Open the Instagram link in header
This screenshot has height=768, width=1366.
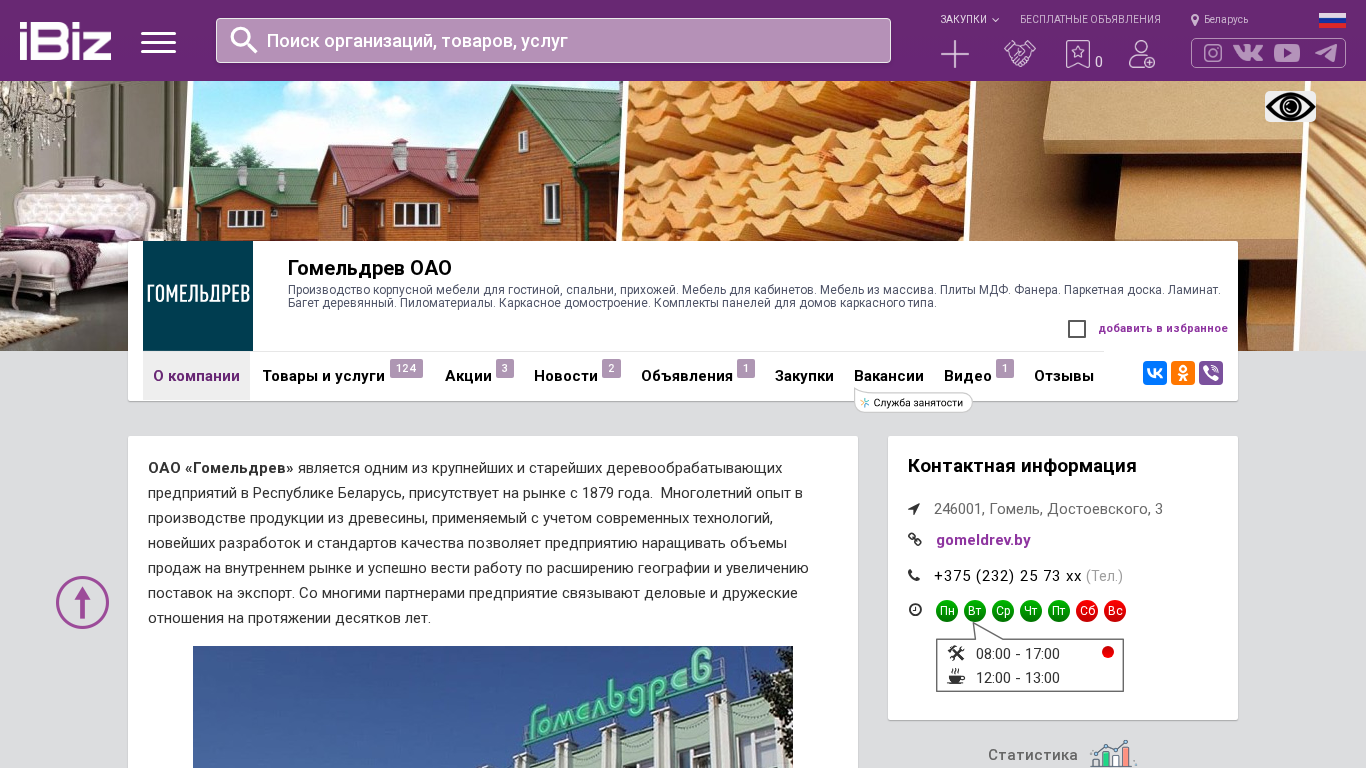point(1213,53)
